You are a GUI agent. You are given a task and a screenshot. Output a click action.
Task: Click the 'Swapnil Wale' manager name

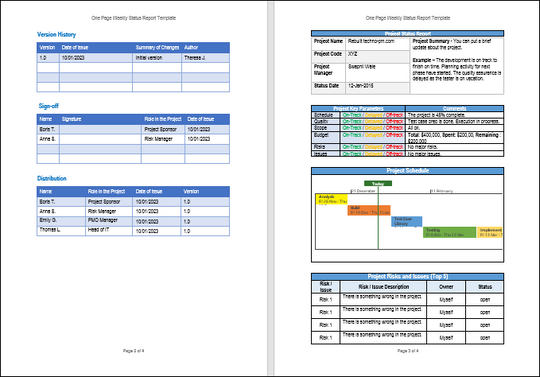point(362,66)
